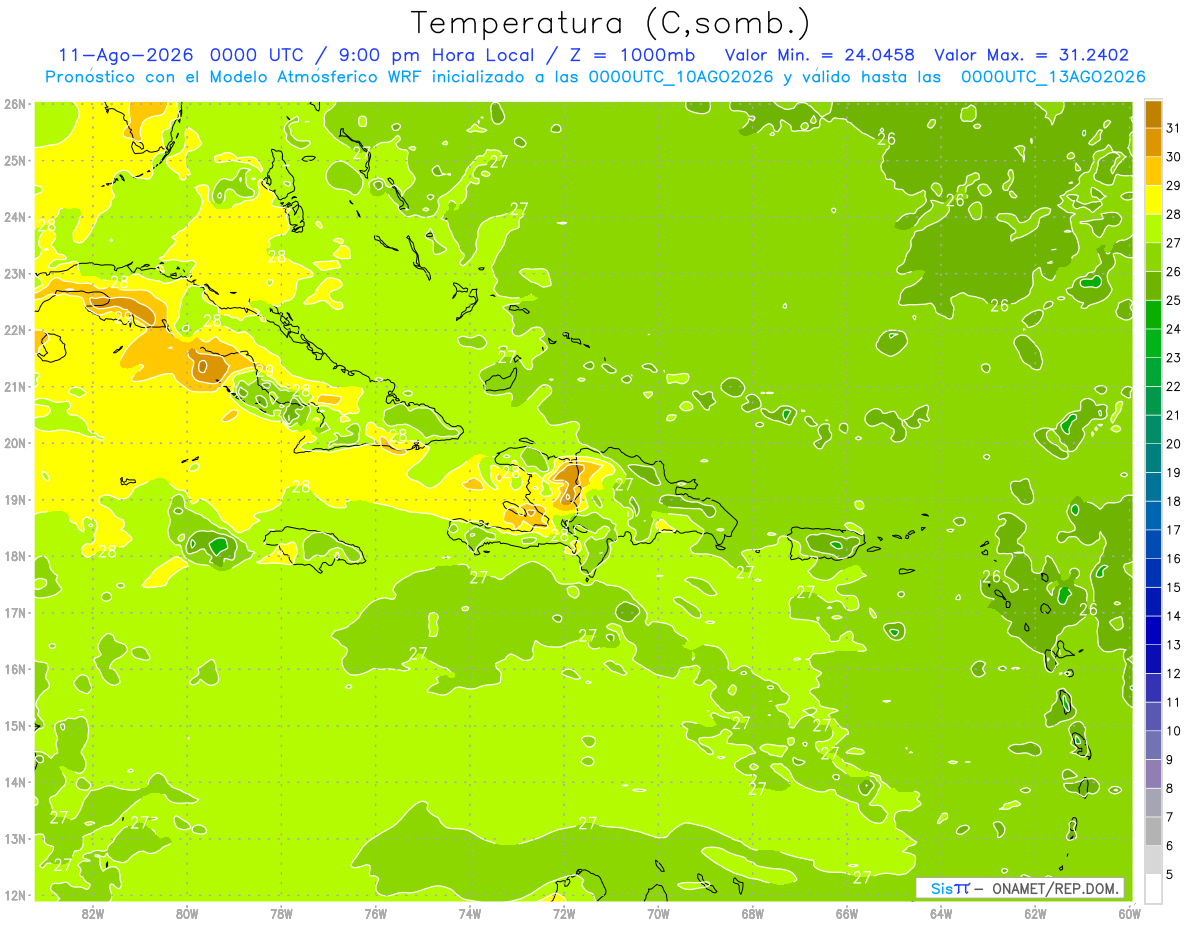Click the legend value label 5
Screen dimensions: 1200x927
pyautogui.click(x=1170, y=874)
